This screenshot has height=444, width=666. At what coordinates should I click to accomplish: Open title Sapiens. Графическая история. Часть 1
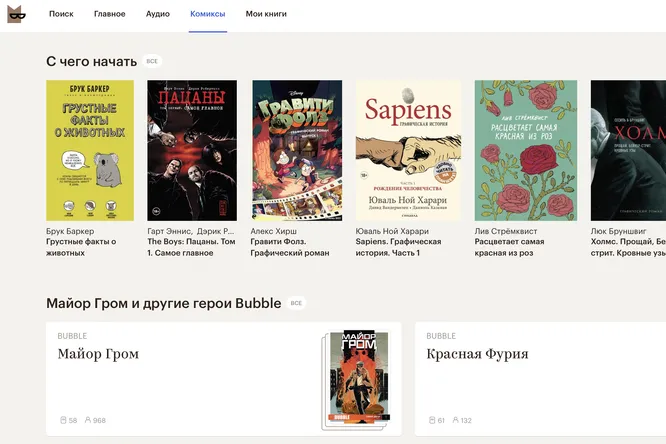[398, 247]
